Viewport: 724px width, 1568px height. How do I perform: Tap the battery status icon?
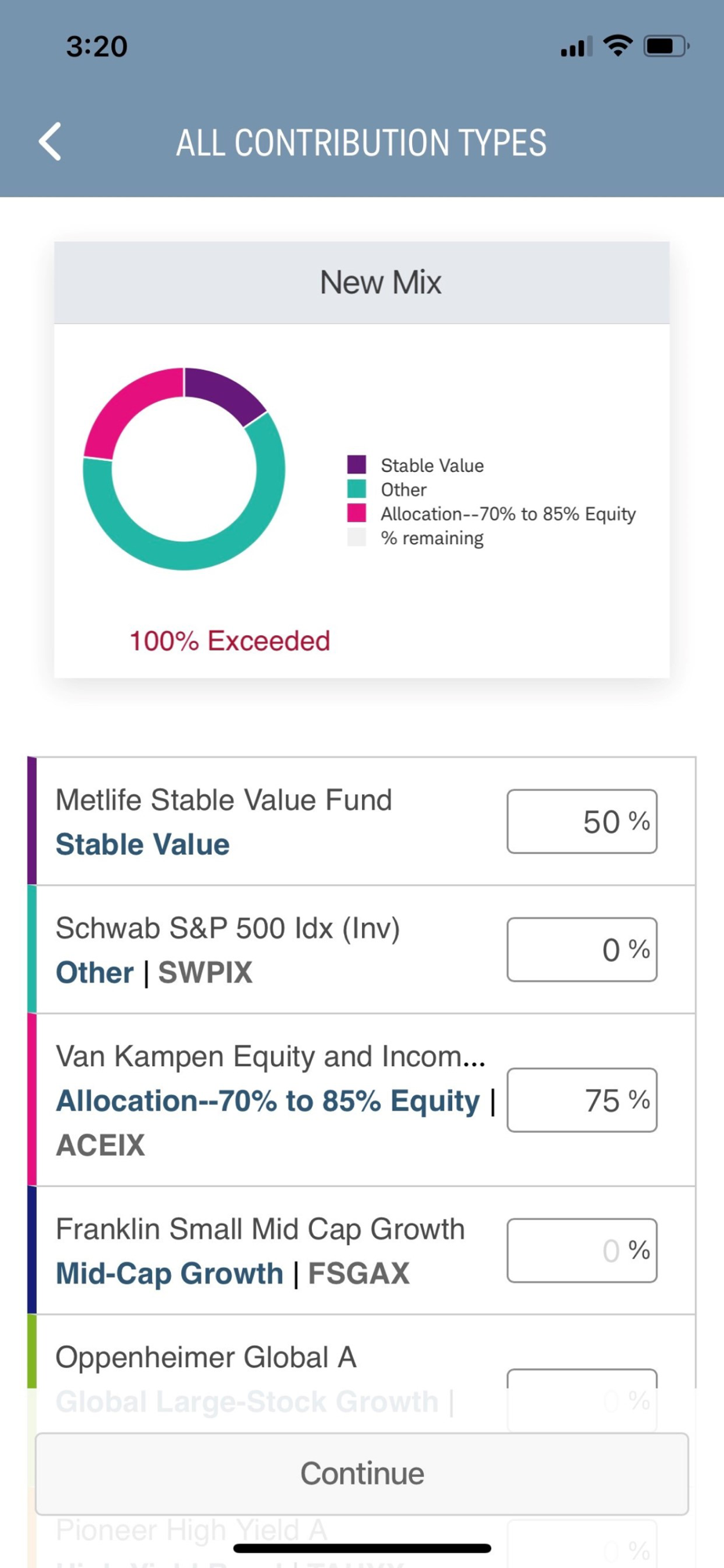tap(665, 46)
